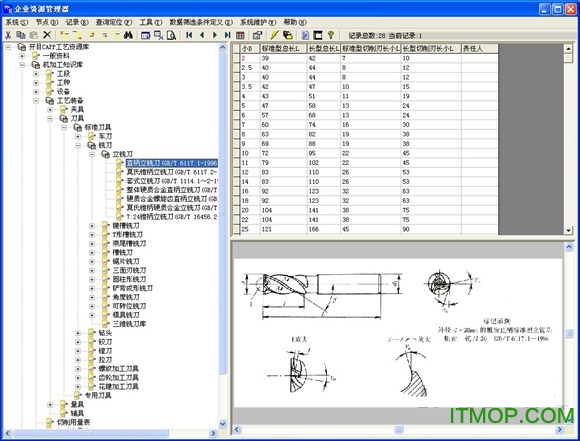Click the folder icon beside 刀具 node
Image resolution: width=580 pixels, height=441 pixels.
point(64,118)
